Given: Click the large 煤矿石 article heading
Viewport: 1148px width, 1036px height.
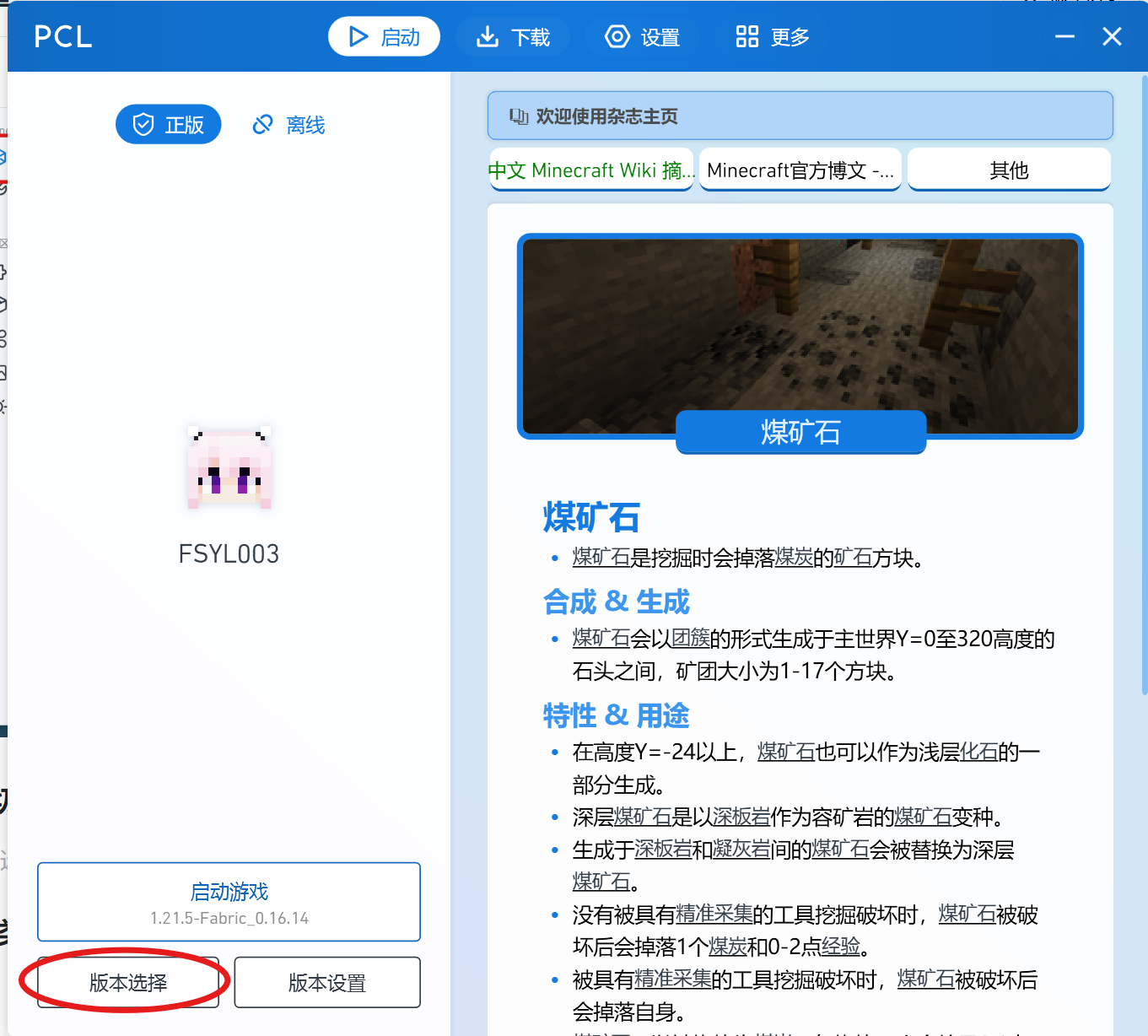Looking at the screenshot, I should [x=591, y=517].
